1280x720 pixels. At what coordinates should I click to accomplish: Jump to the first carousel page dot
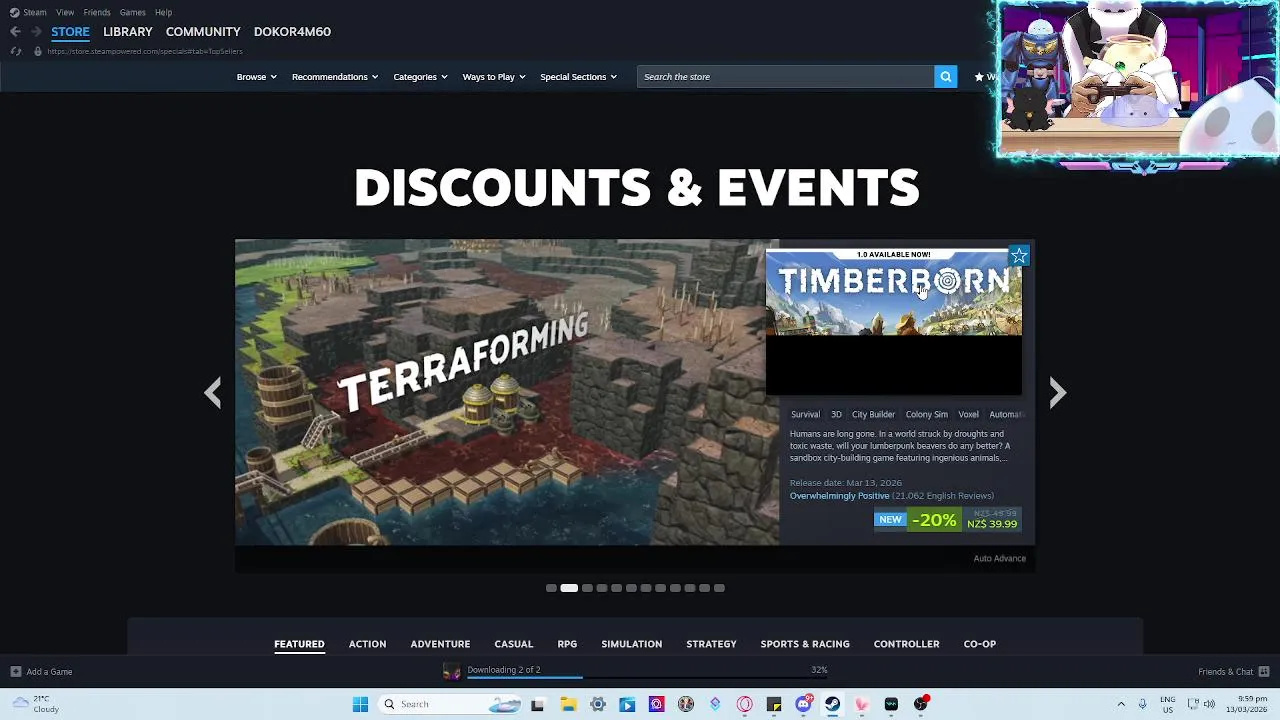551,588
